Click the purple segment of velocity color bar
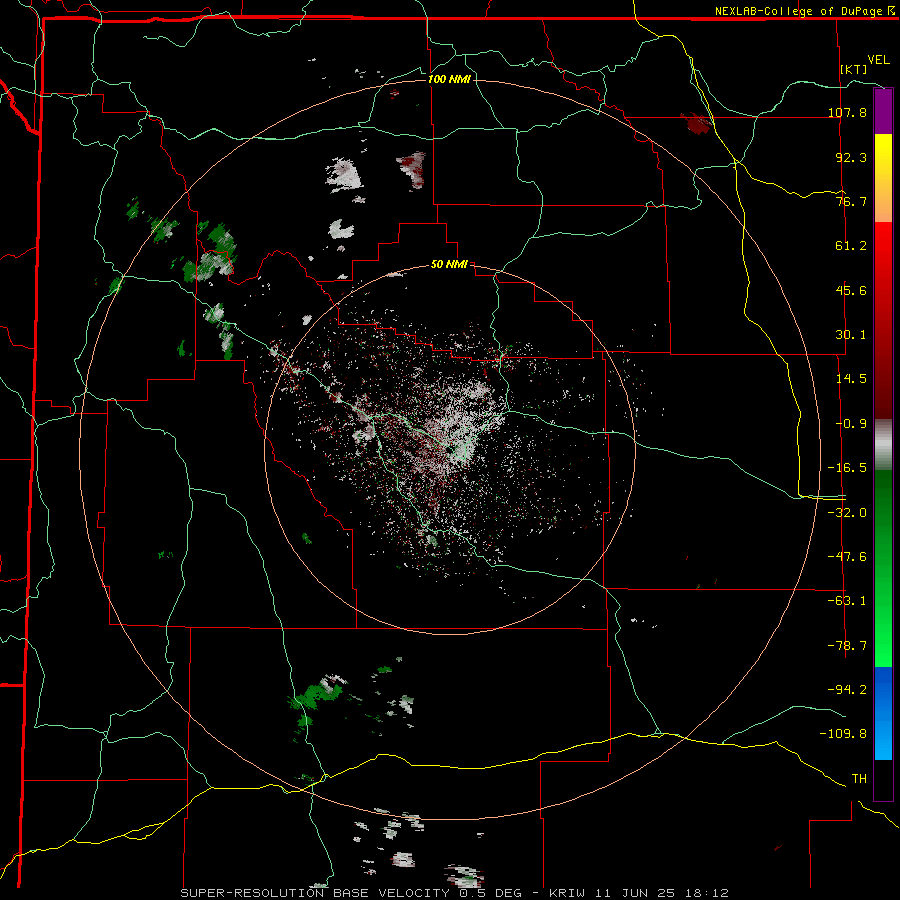This screenshot has height=900, width=900. [x=883, y=111]
